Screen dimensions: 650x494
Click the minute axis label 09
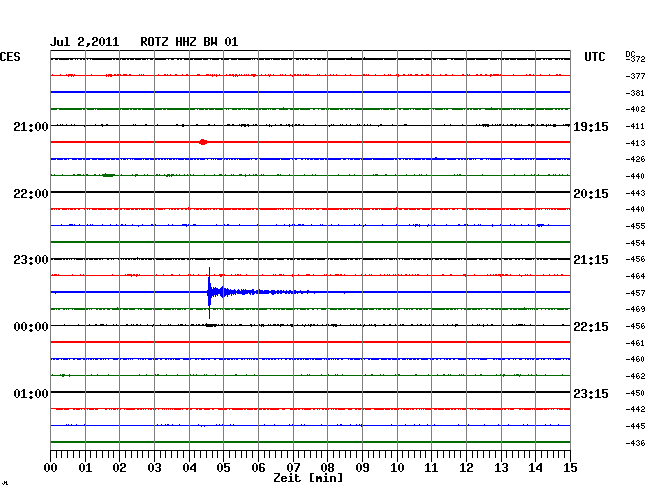(362, 467)
